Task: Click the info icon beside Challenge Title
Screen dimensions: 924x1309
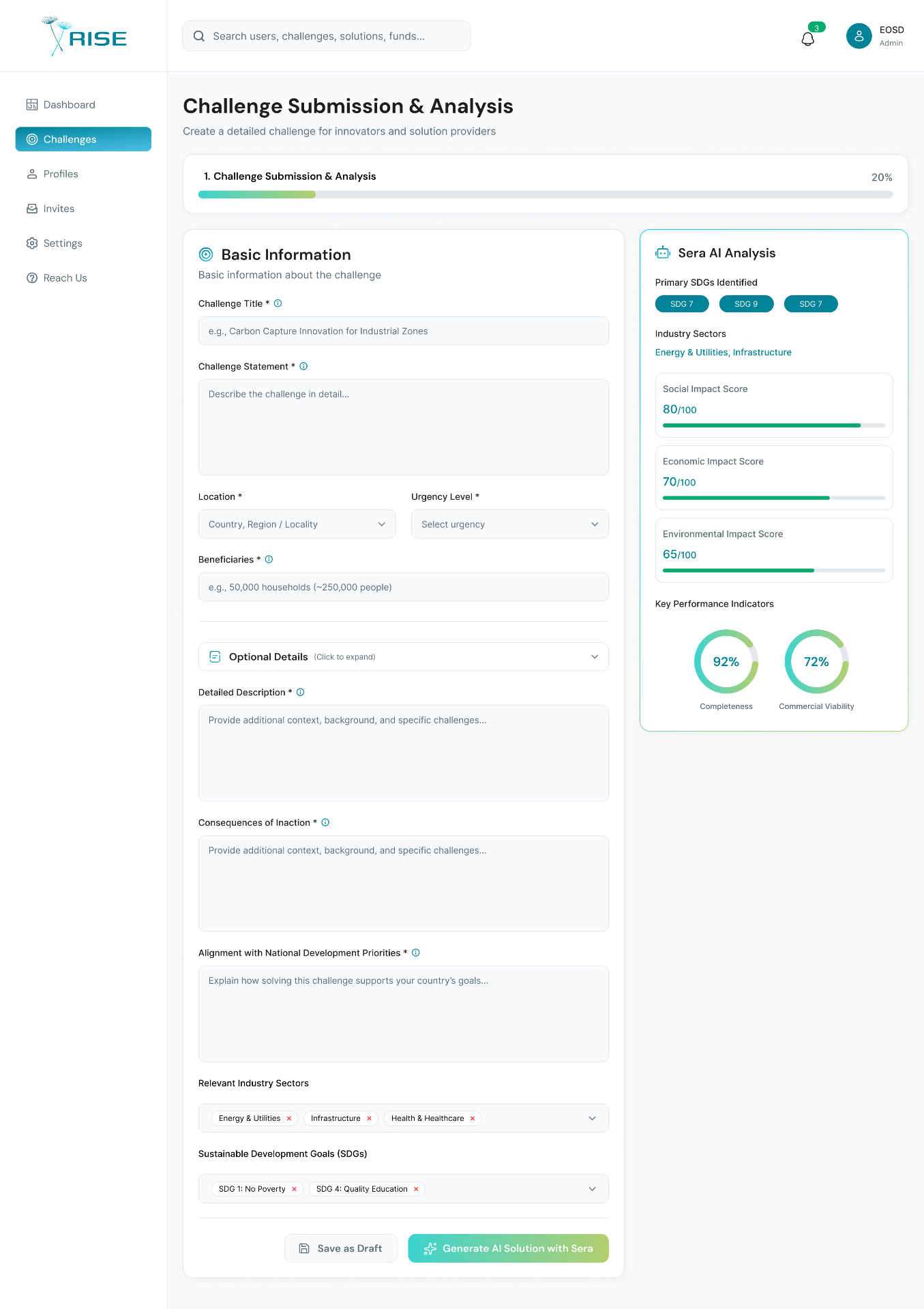Action: click(x=278, y=303)
